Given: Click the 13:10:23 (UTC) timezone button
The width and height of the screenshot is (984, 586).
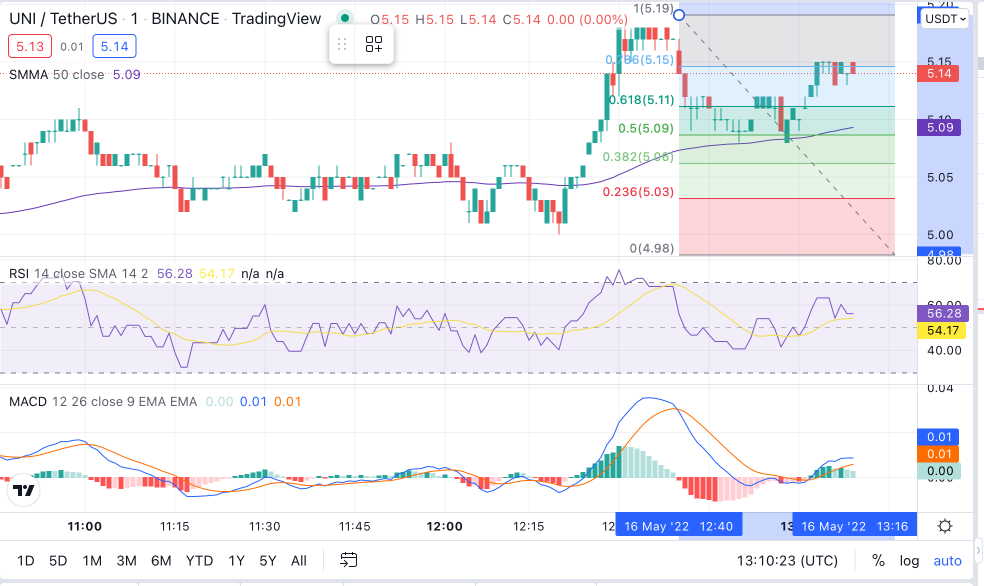Looking at the screenshot, I should (787, 560).
